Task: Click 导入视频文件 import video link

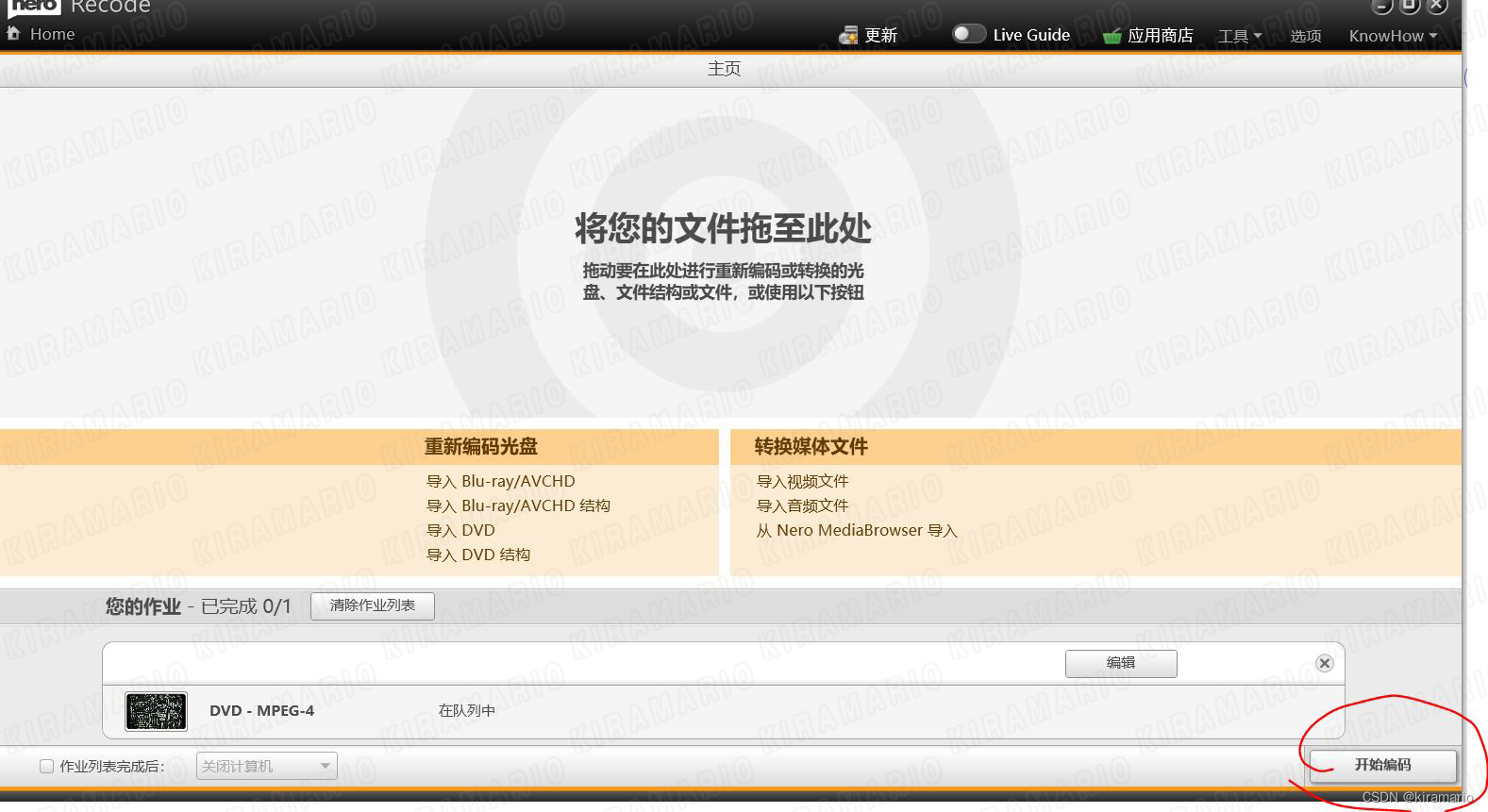Action: [802, 481]
